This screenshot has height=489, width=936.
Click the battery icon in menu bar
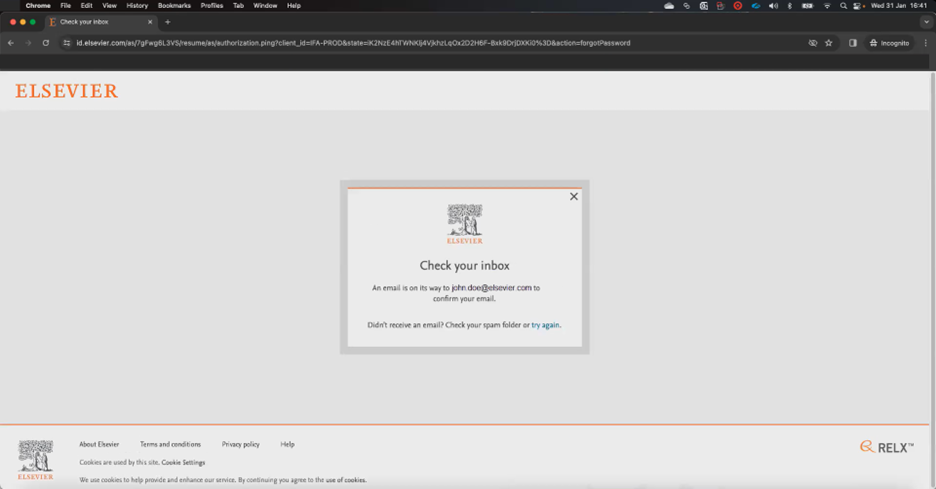click(808, 5)
